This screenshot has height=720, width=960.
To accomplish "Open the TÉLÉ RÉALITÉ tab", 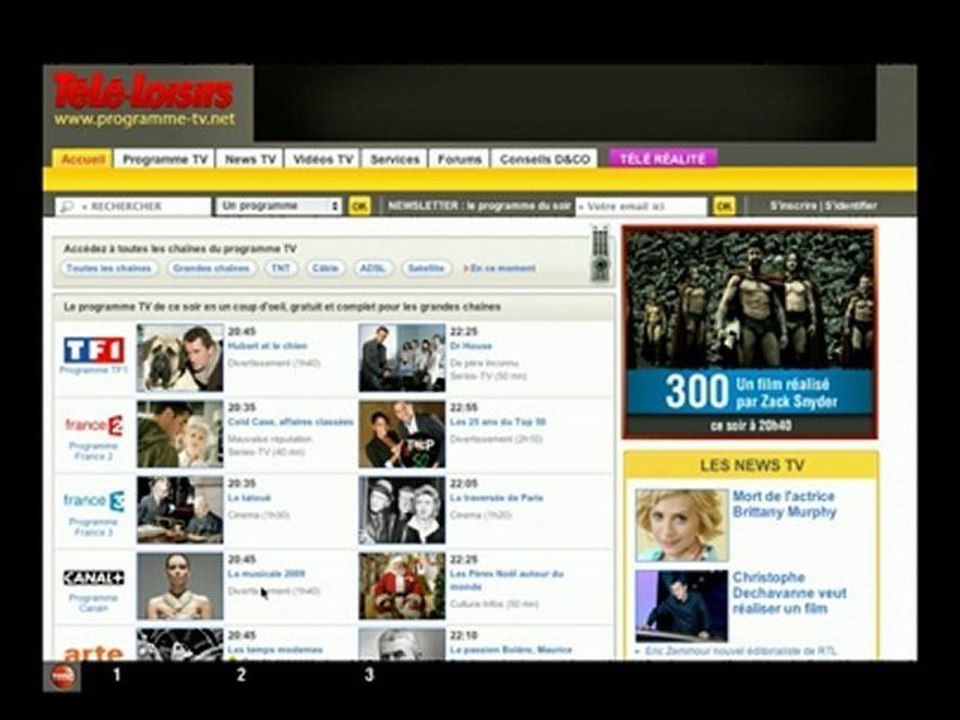I will tap(663, 159).
